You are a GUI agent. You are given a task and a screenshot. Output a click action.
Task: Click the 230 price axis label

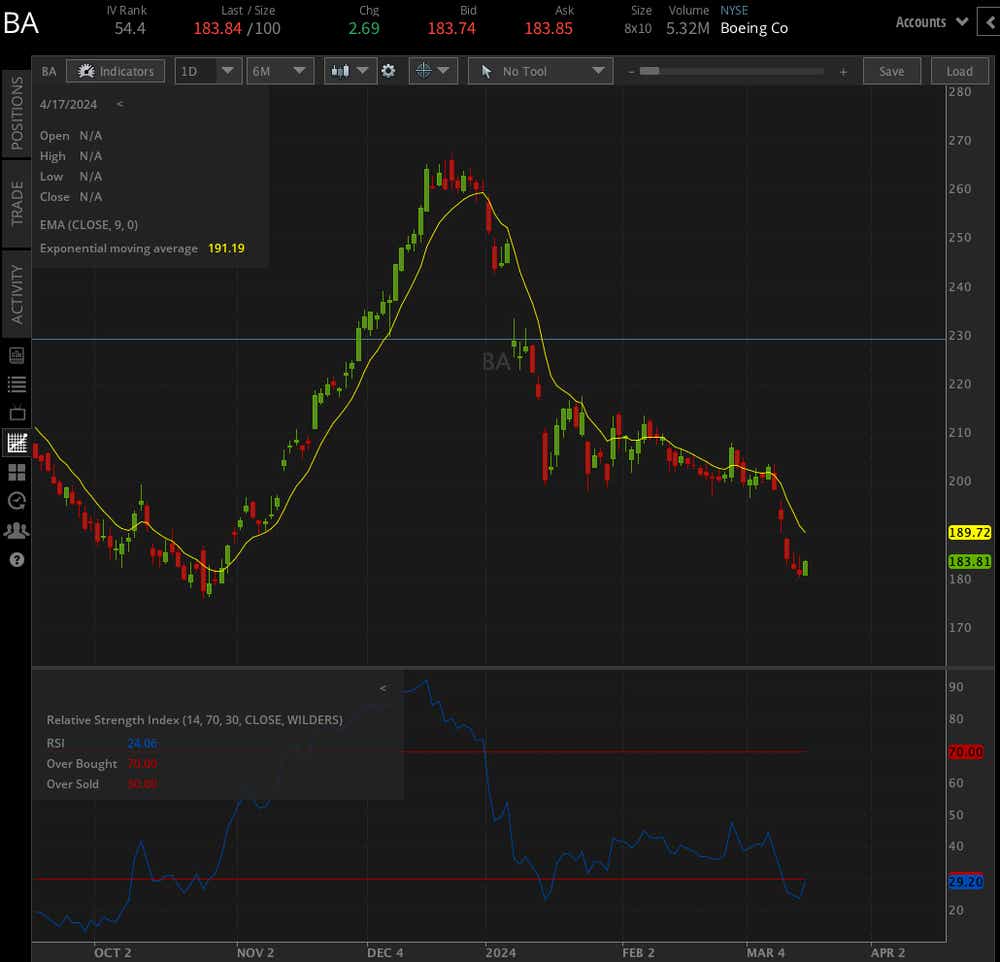[960, 336]
